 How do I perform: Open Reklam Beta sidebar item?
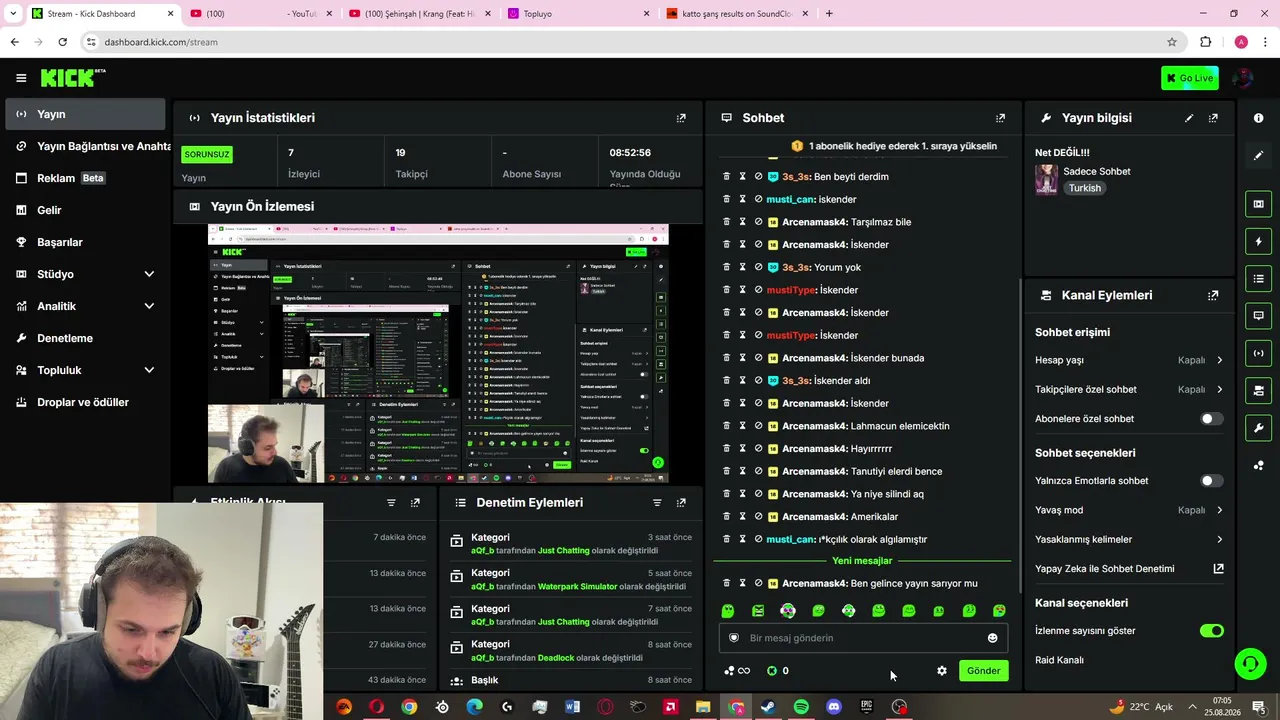[x=85, y=178]
